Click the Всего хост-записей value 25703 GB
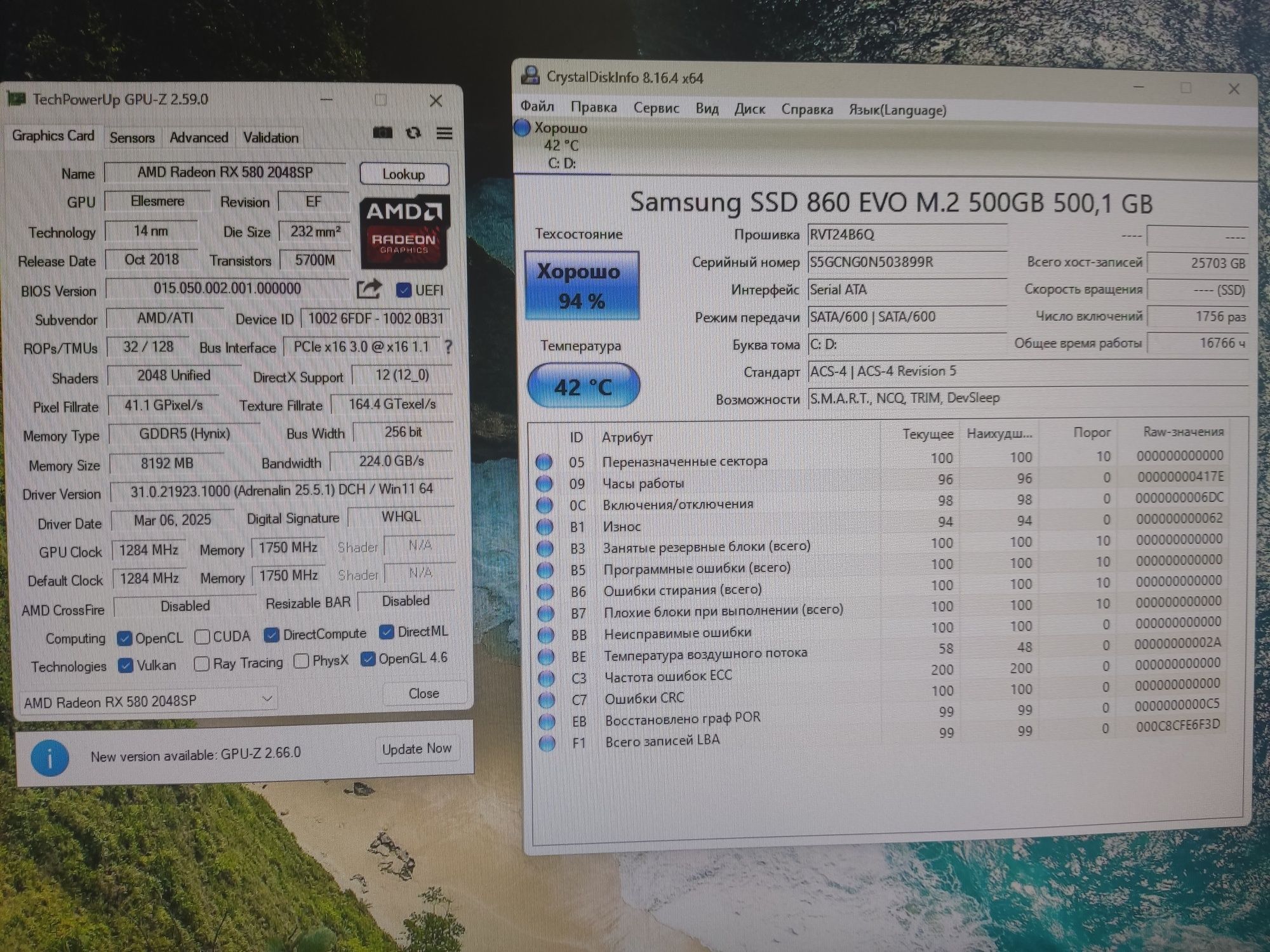 tap(1198, 263)
